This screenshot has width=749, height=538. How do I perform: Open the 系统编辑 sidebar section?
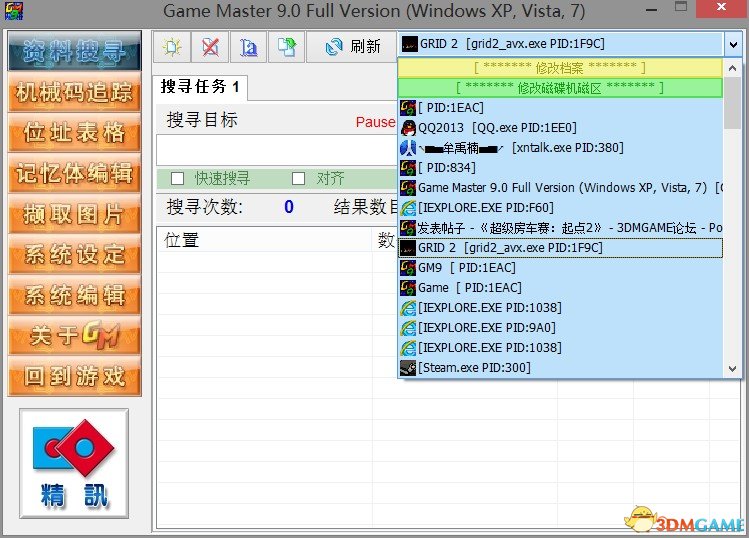coord(75,295)
